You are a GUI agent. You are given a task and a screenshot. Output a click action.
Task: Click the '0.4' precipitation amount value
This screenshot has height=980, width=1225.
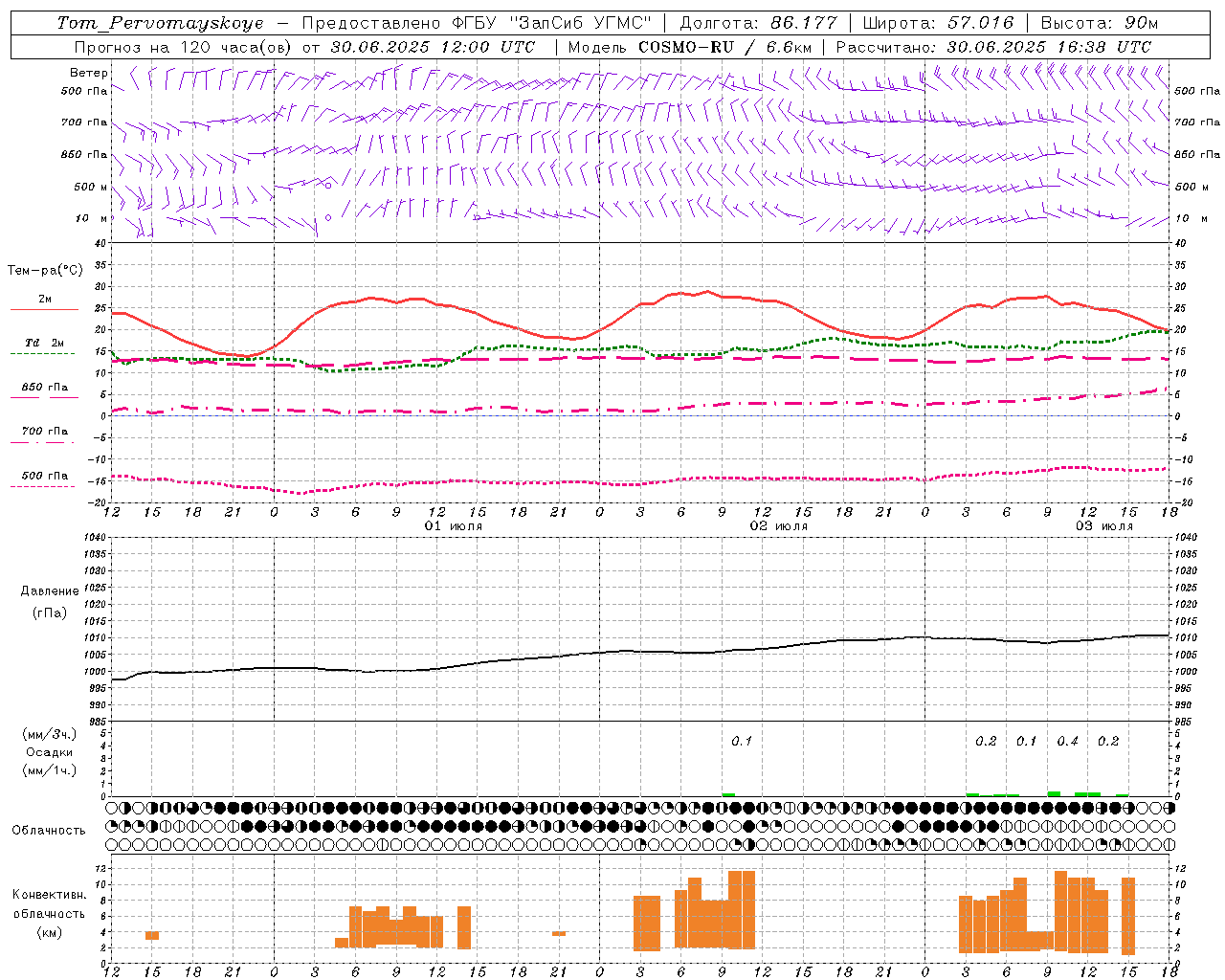pos(1067,742)
